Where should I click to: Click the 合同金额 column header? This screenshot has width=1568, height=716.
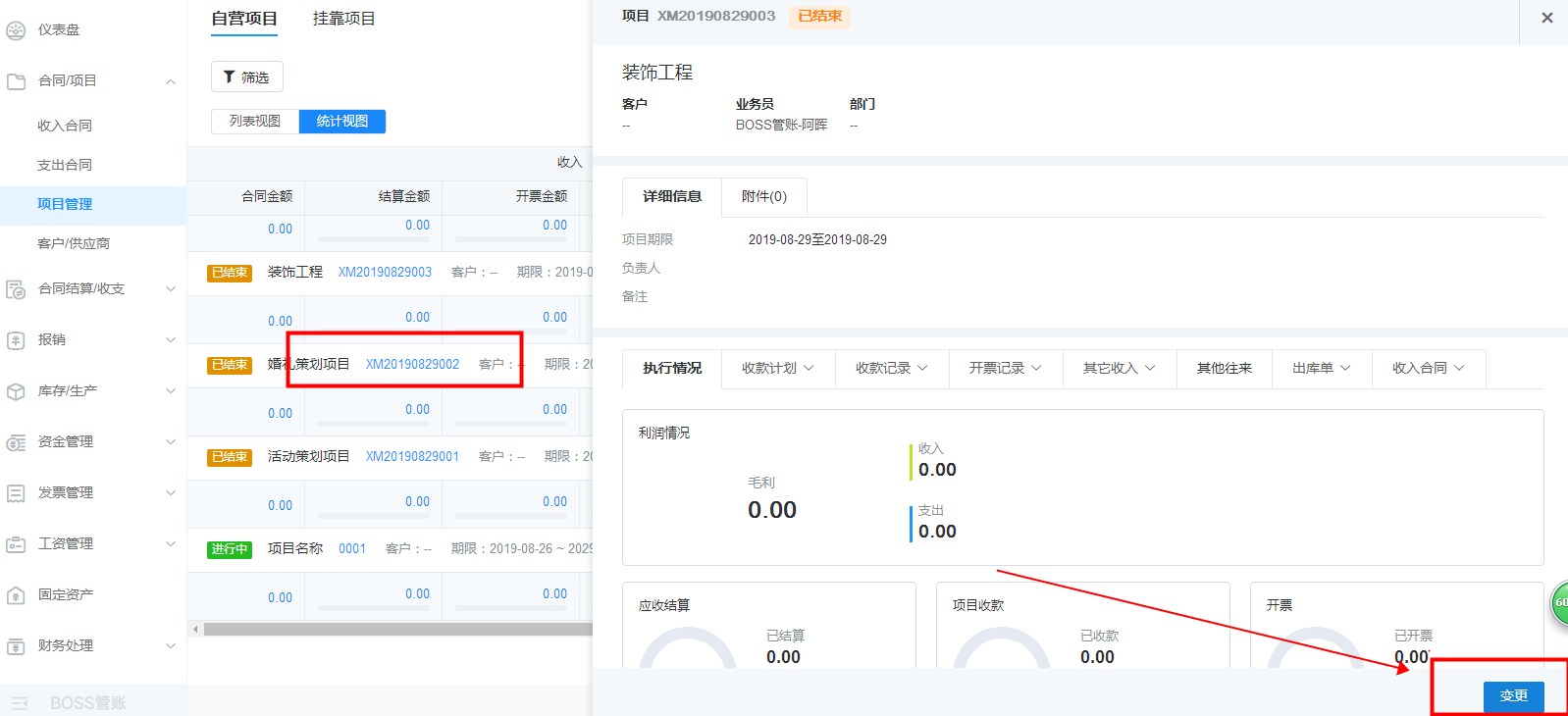(x=267, y=197)
